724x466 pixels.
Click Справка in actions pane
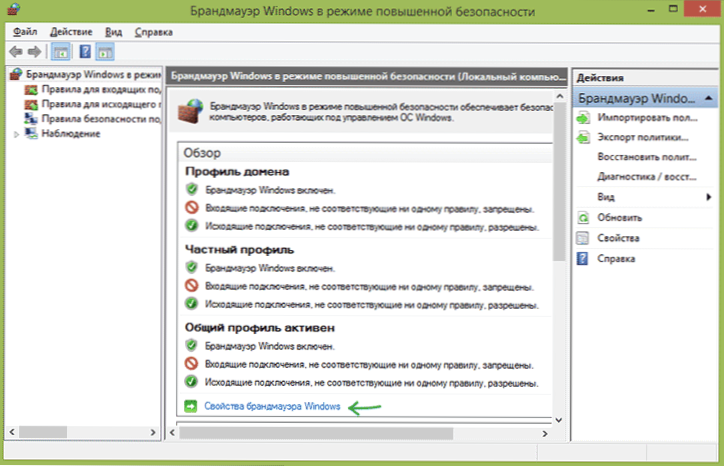tap(615, 258)
